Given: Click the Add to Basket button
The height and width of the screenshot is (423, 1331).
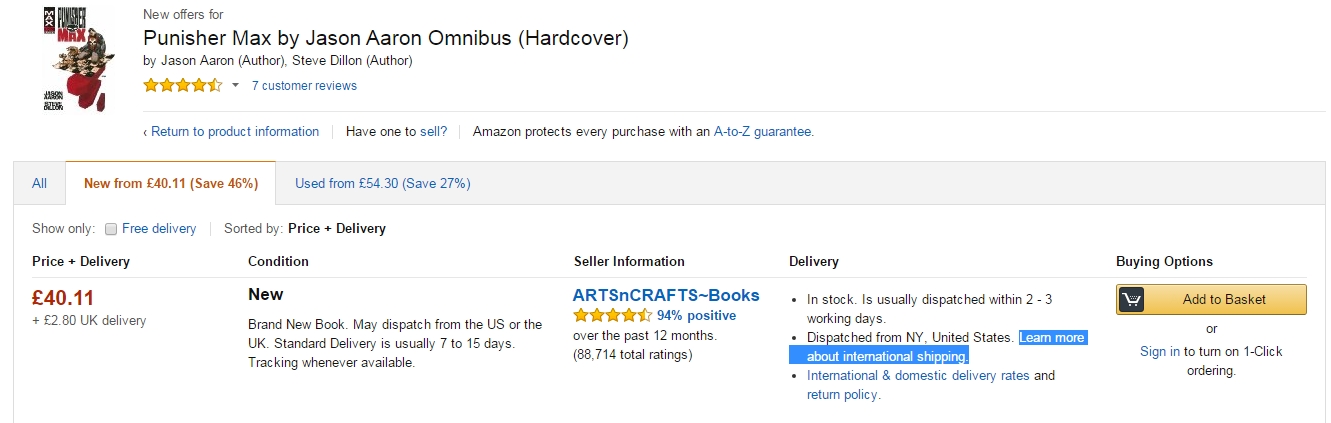Looking at the screenshot, I should 1211,299.
